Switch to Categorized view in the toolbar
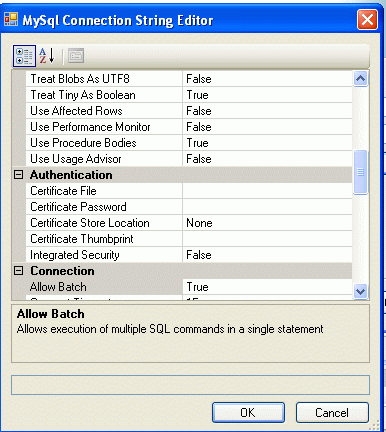The width and height of the screenshot is (386, 432). coord(24,56)
